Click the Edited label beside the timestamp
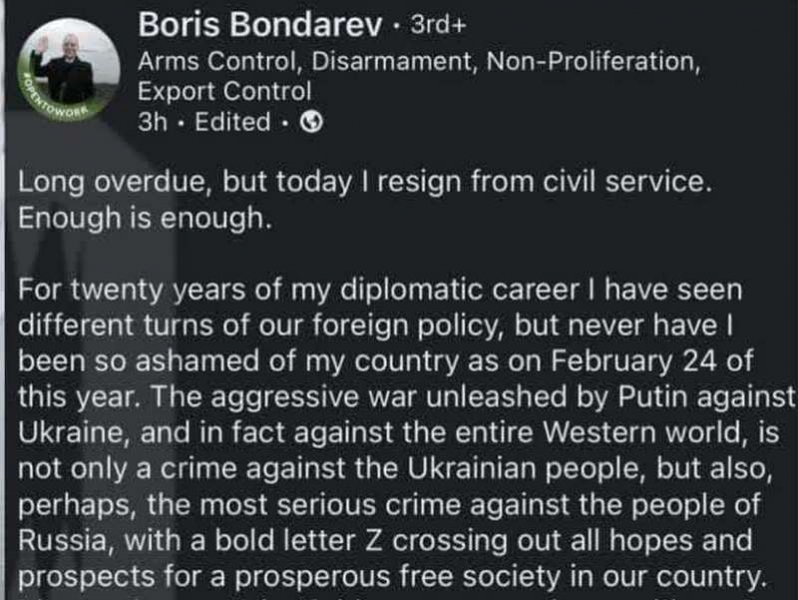798x600 pixels. [x=230, y=124]
